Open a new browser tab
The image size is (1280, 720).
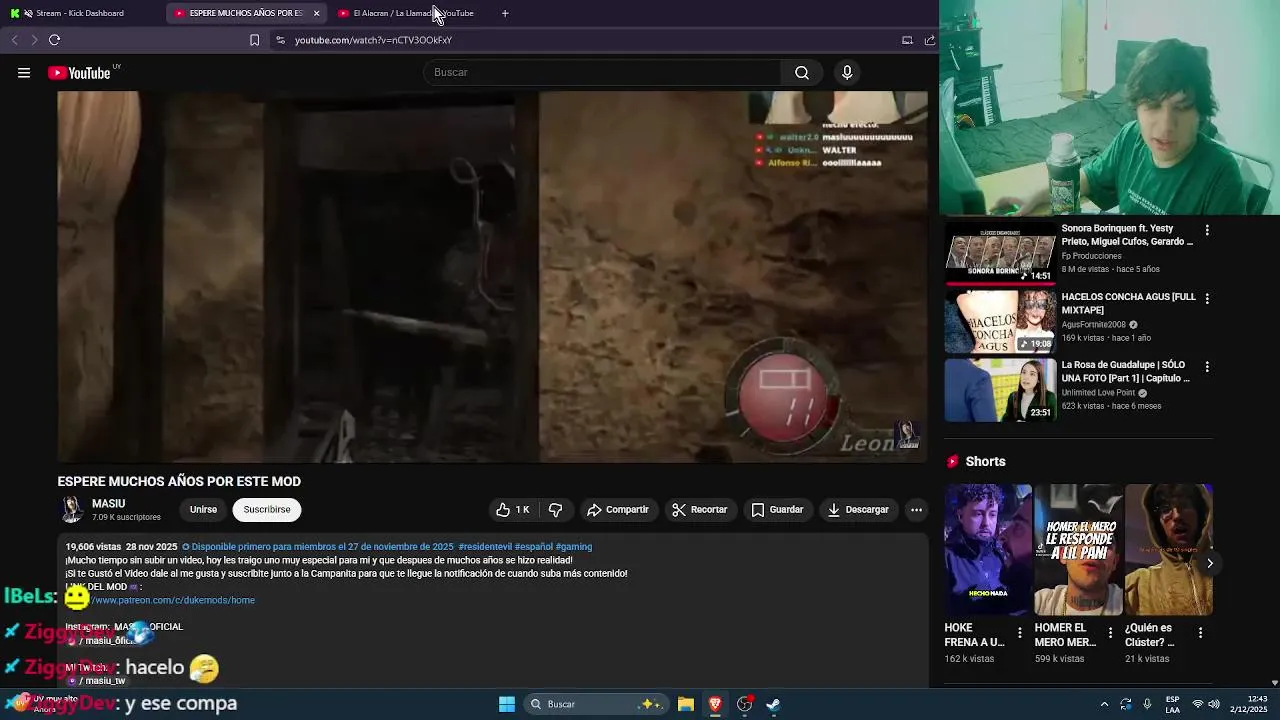coord(505,13)
